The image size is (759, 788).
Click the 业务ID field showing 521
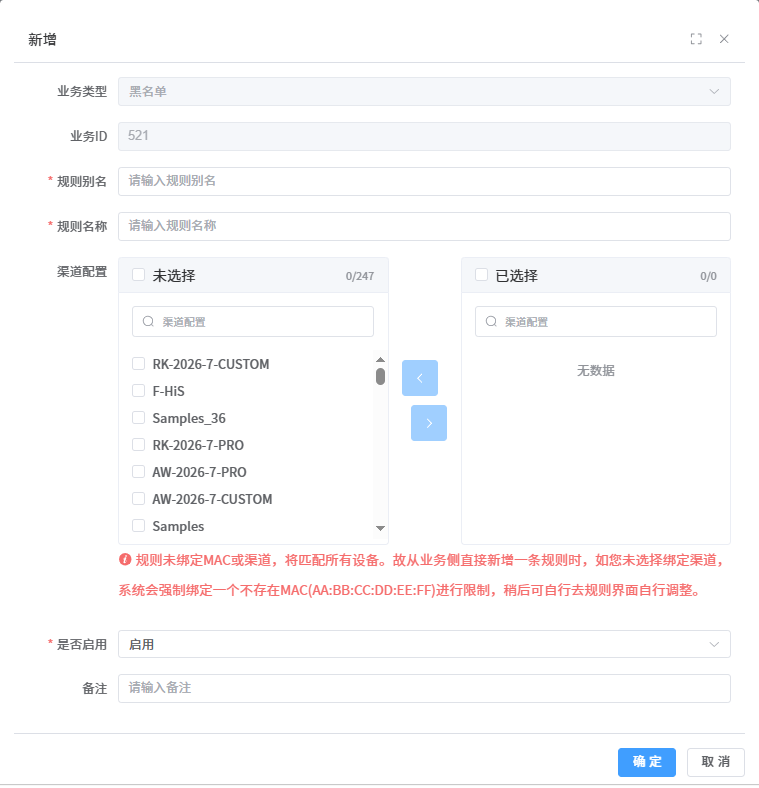point(424,136)
